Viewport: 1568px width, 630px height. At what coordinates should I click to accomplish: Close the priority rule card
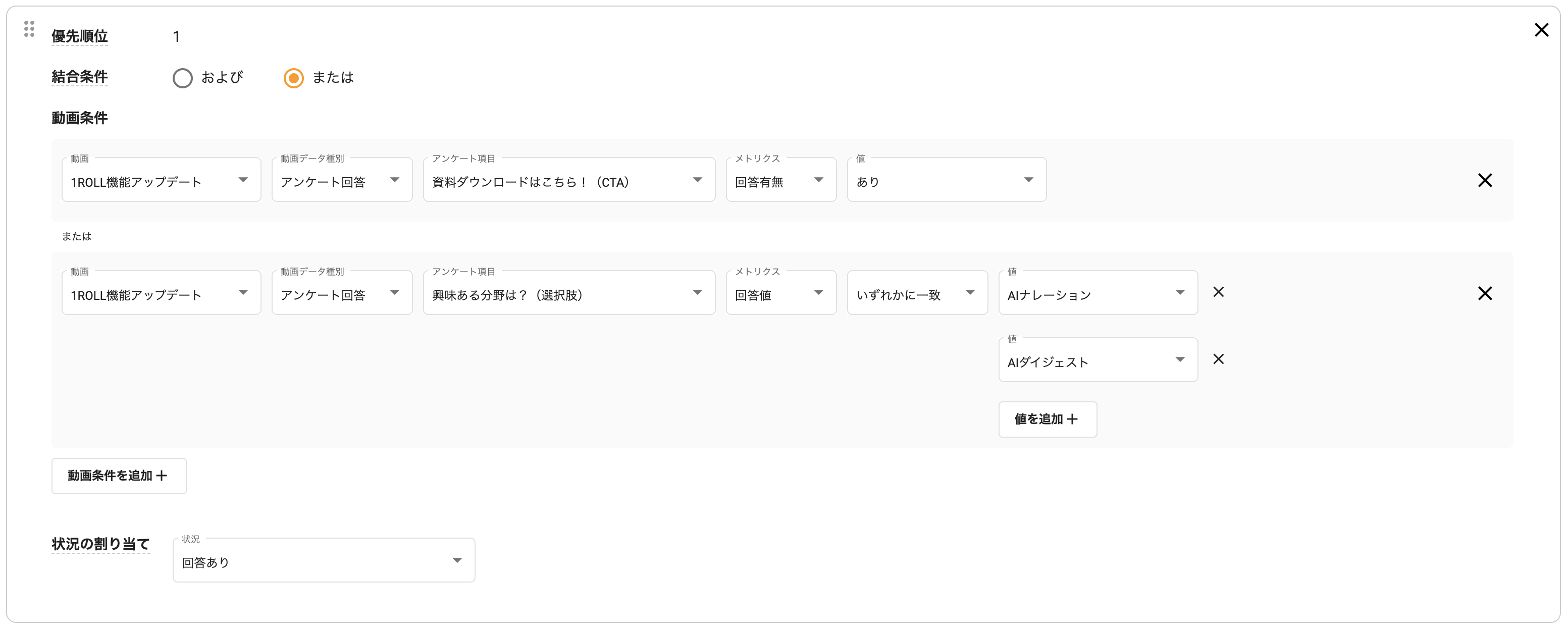(x=1541, y=30)
